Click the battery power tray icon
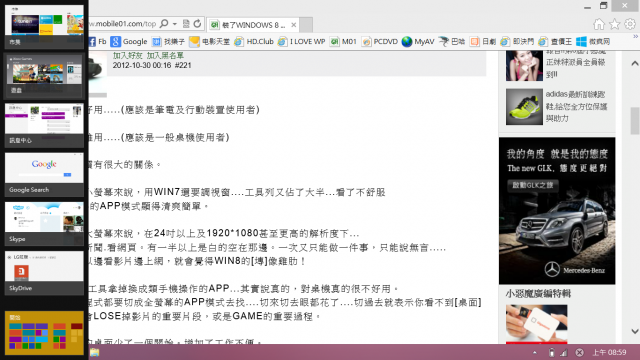640x360 pixels. pos(551,352)
